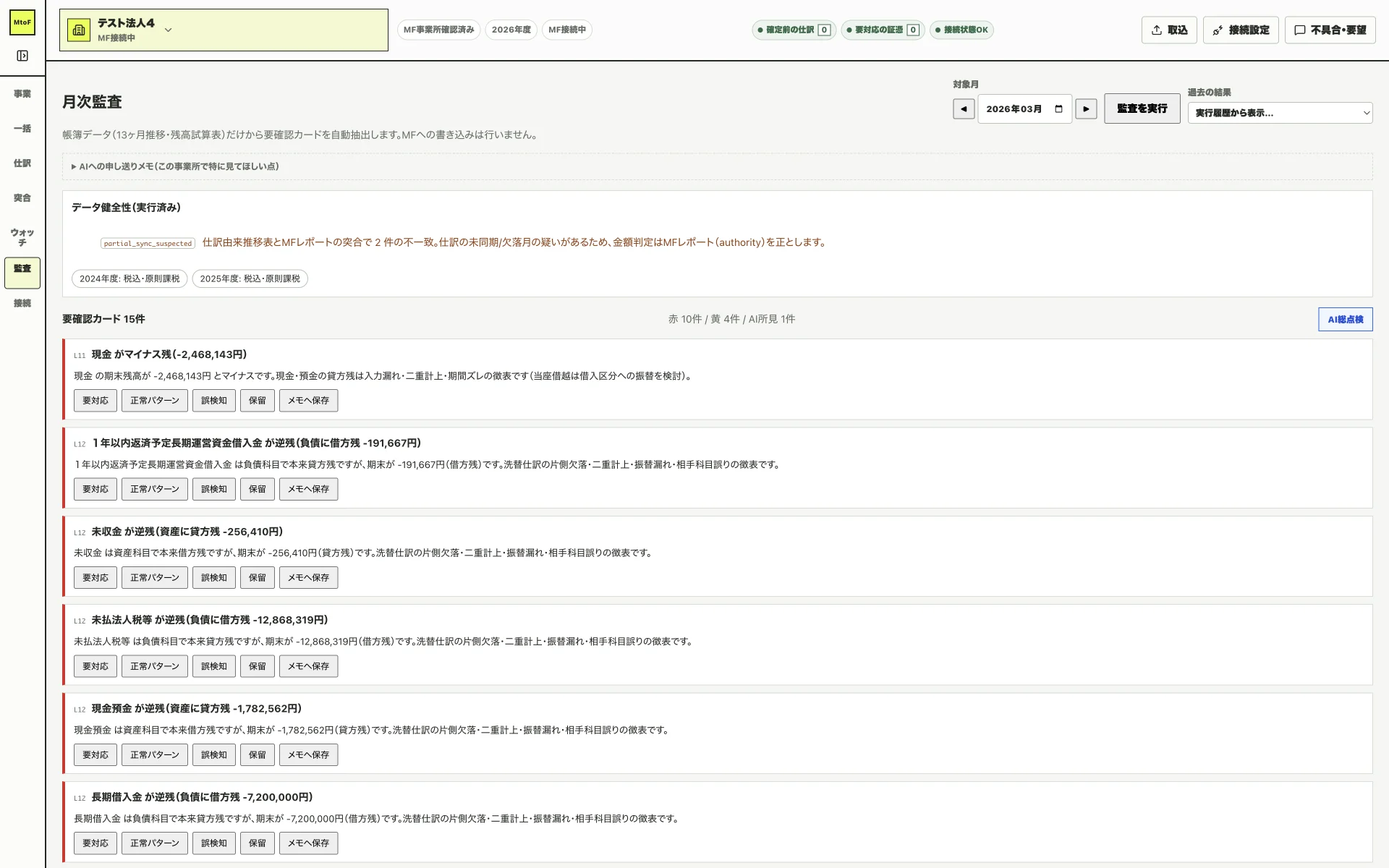Click the AI総点検 button
The height and width of the screenshot is (868, 1389).
click(x=1345, y=319)
